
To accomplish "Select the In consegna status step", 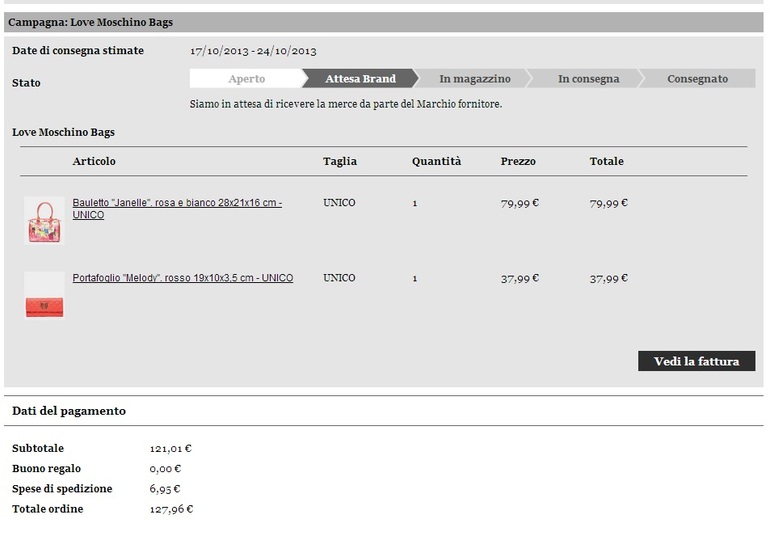I will tap(588, 79).
